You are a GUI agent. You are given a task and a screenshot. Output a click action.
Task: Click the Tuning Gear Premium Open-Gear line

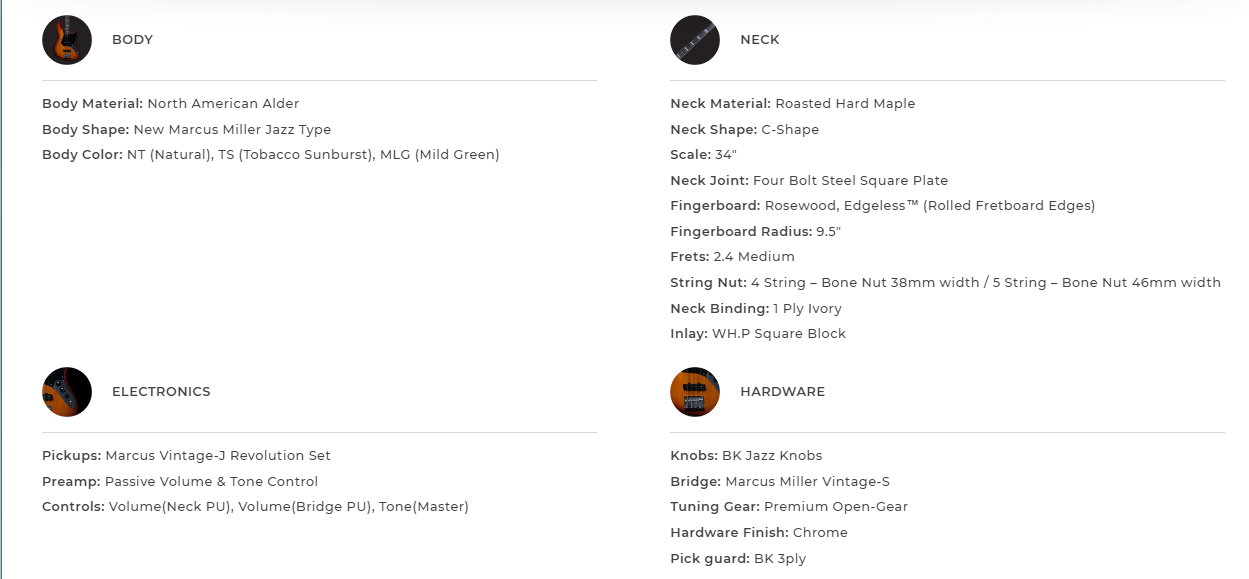coord(789,507)
